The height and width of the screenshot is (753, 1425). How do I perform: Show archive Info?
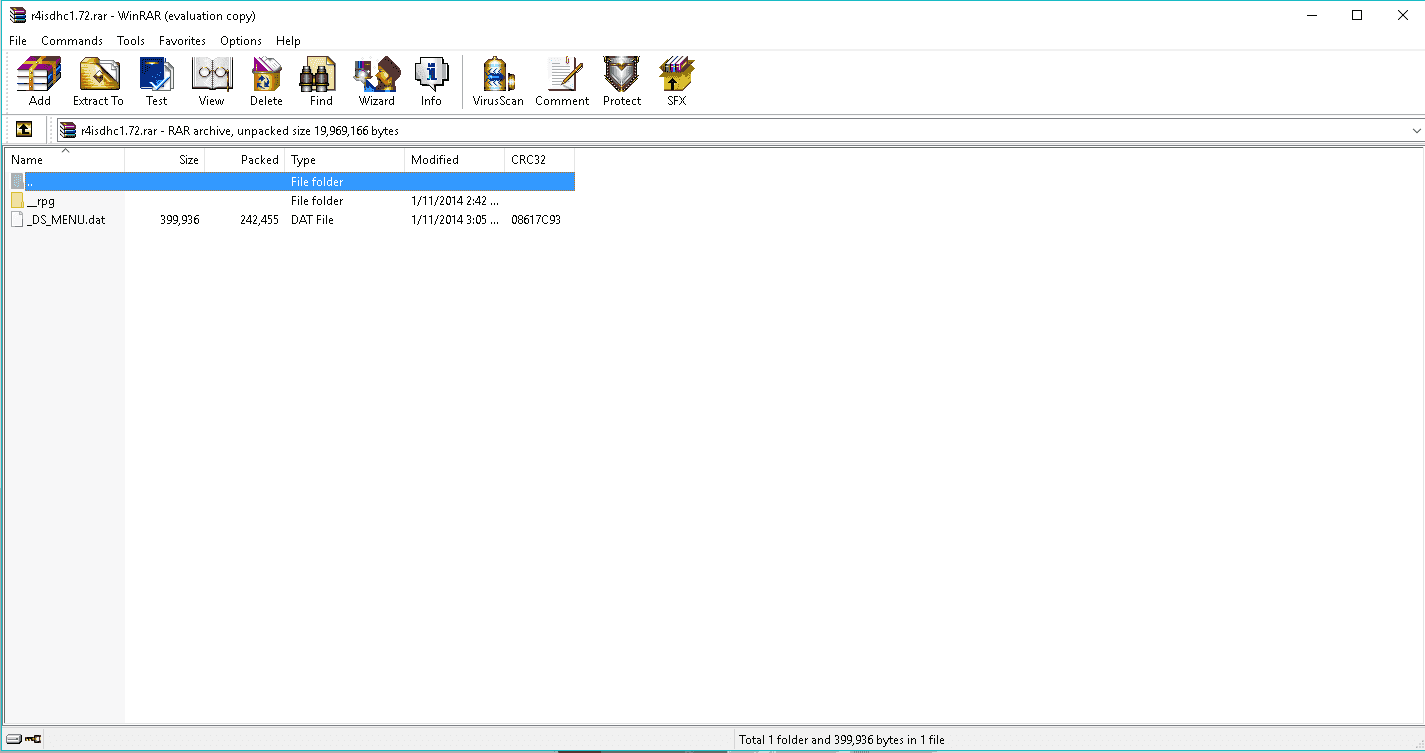431,81
